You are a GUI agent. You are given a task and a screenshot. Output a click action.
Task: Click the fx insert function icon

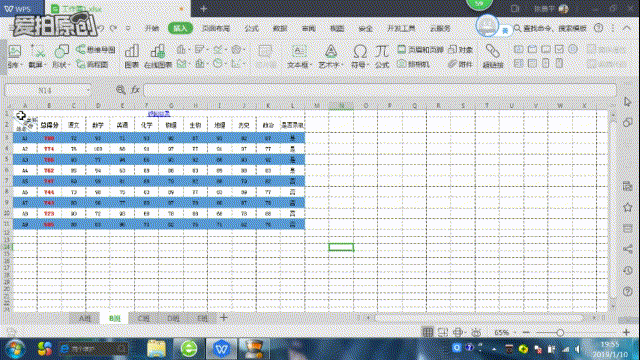pos(135,90)
